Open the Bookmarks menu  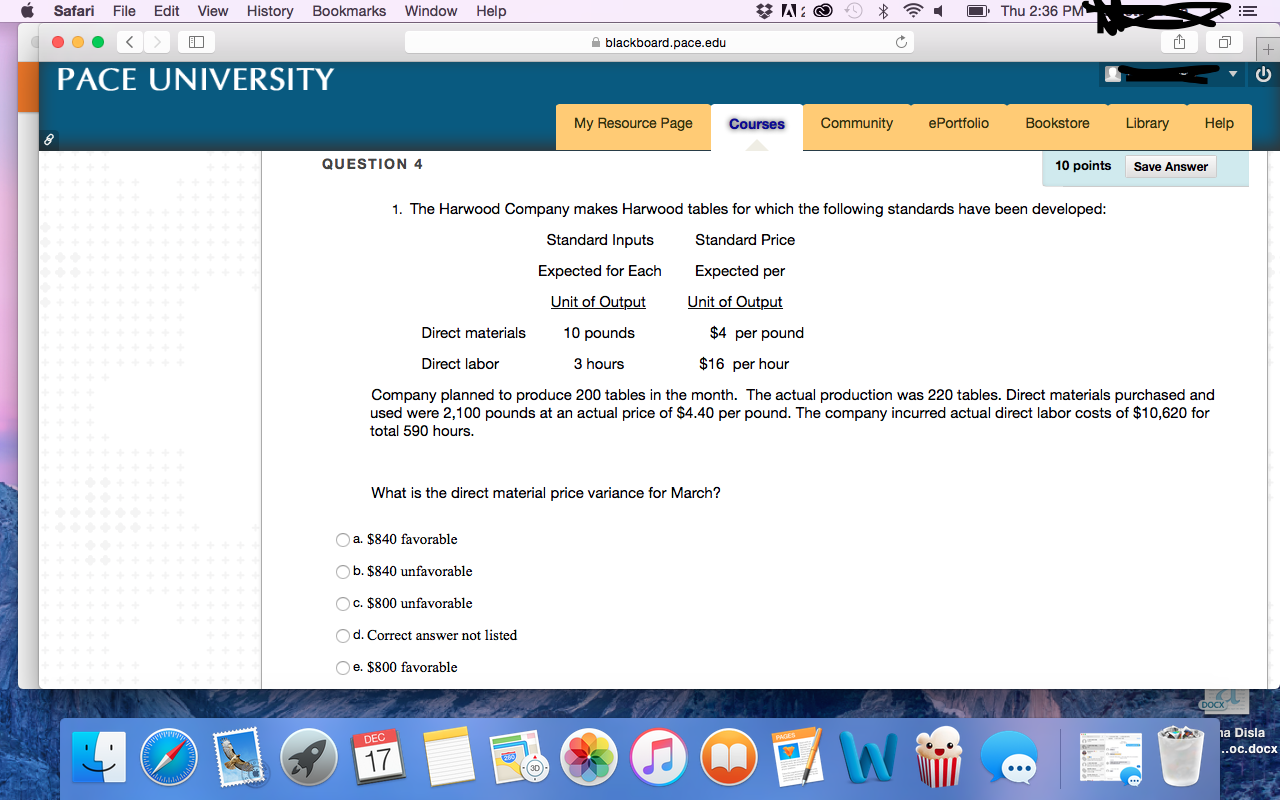(x=349, y=11)
